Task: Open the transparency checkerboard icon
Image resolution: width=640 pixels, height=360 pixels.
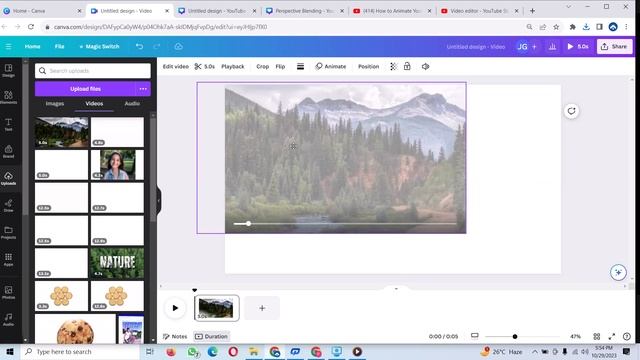Action: click(393, 67)
